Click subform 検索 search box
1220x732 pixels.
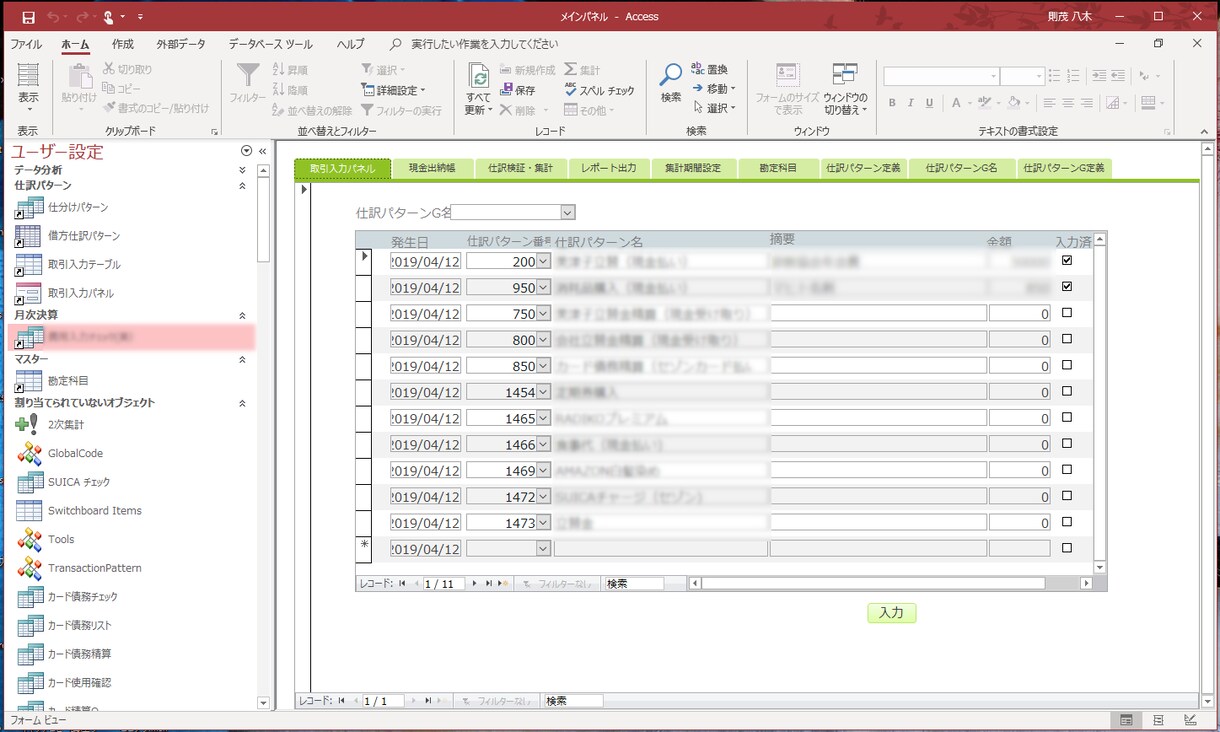click(x=633, y=583)
